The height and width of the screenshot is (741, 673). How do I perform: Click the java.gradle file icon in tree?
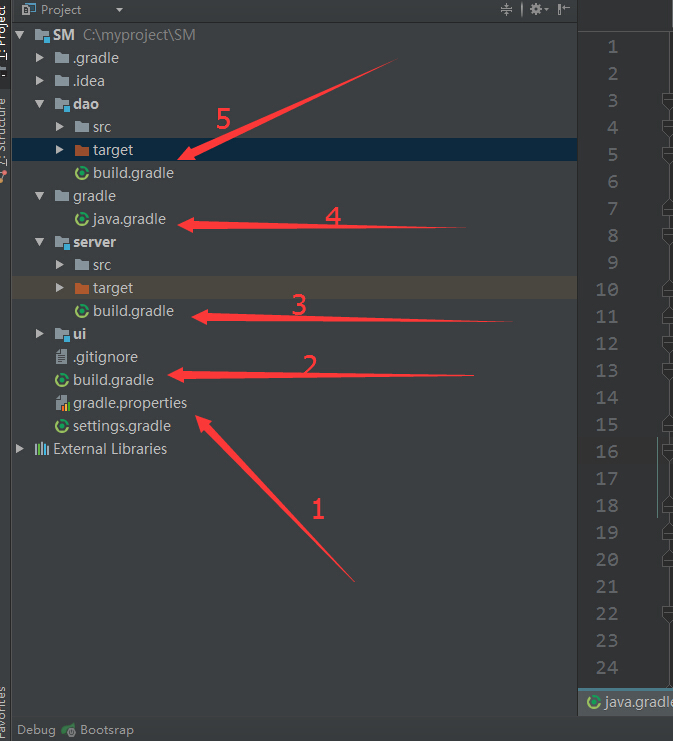click(x=82, y=219)
